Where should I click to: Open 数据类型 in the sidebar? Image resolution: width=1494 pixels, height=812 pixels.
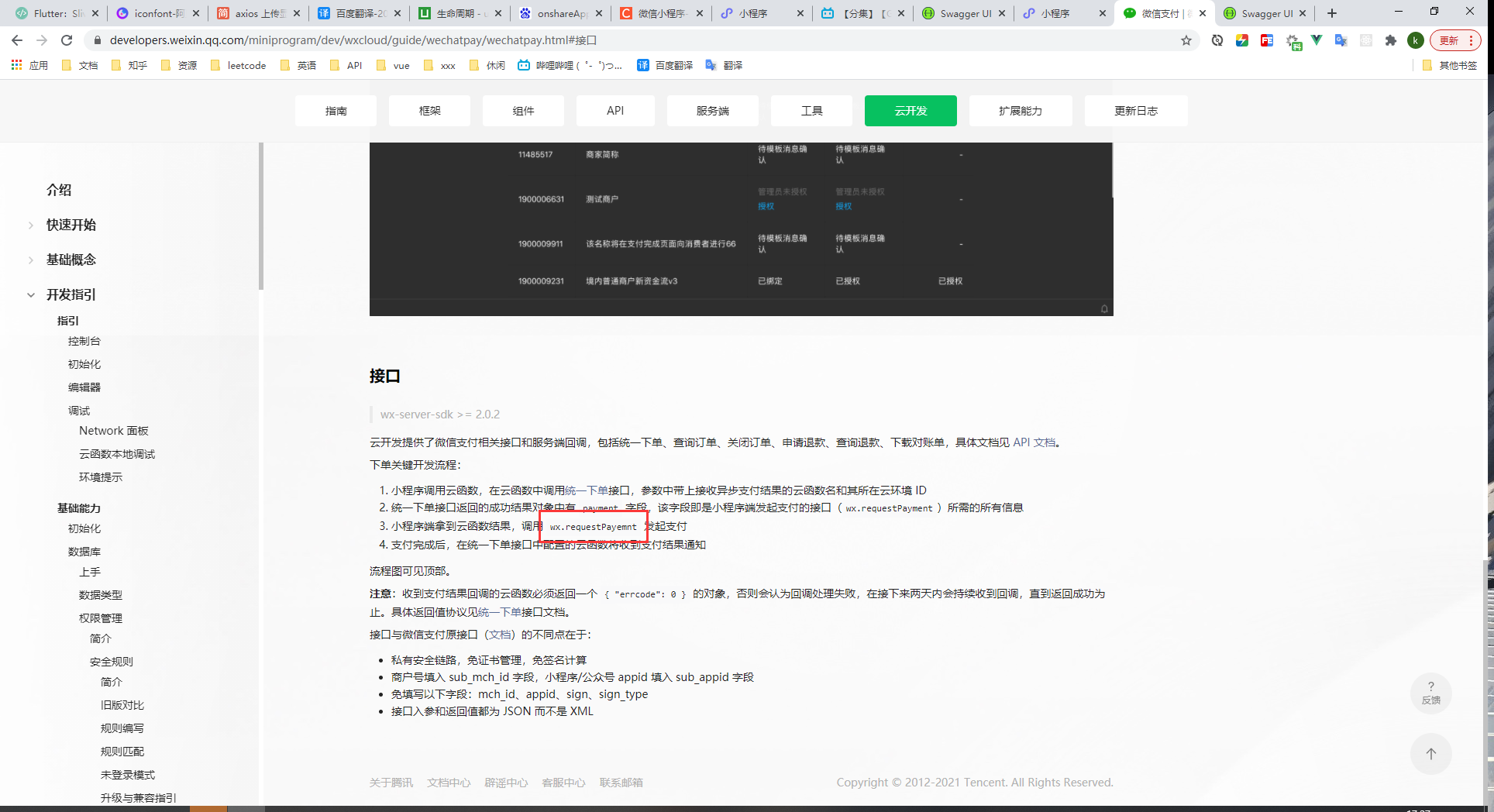101,595
